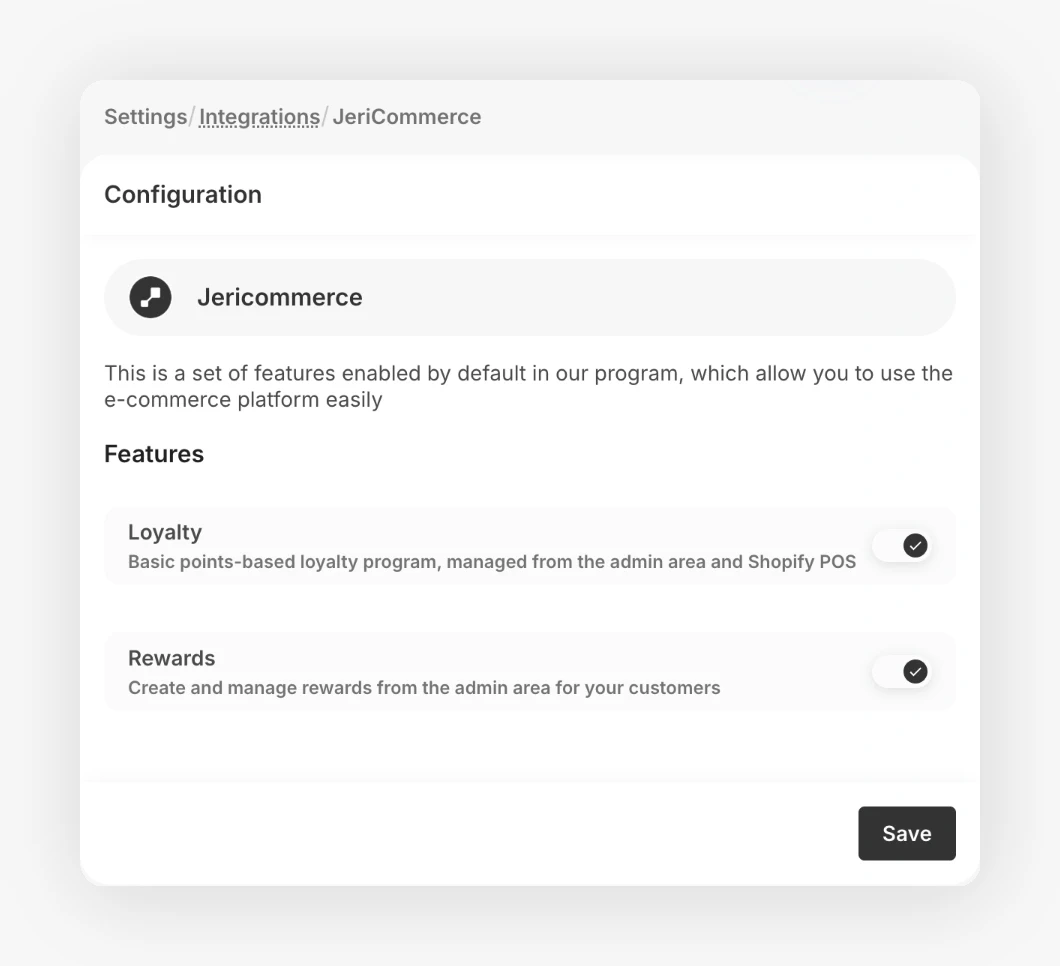Toggle the Loyalty feature switch
Screen dimensions: 1060x966
point(902,546)
